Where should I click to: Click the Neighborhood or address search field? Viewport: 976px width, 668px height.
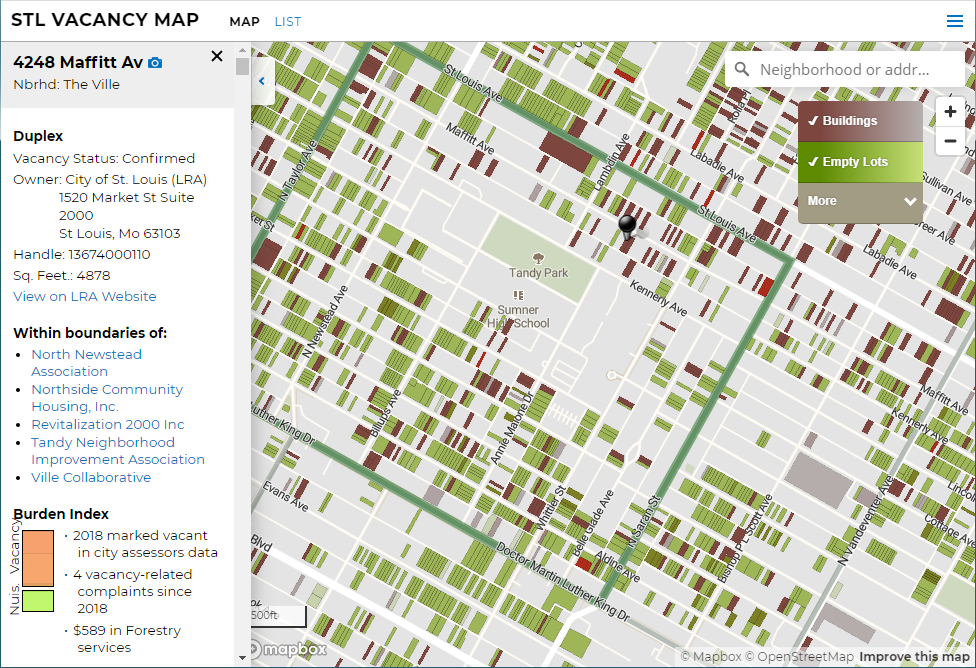(x=844, y=69)
